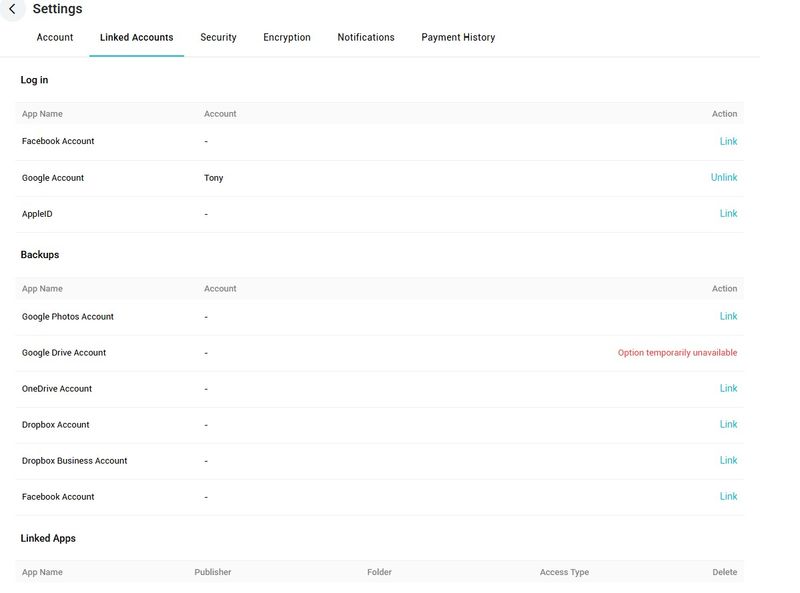Link the Facebook Account under Backups

coord(728,497)
